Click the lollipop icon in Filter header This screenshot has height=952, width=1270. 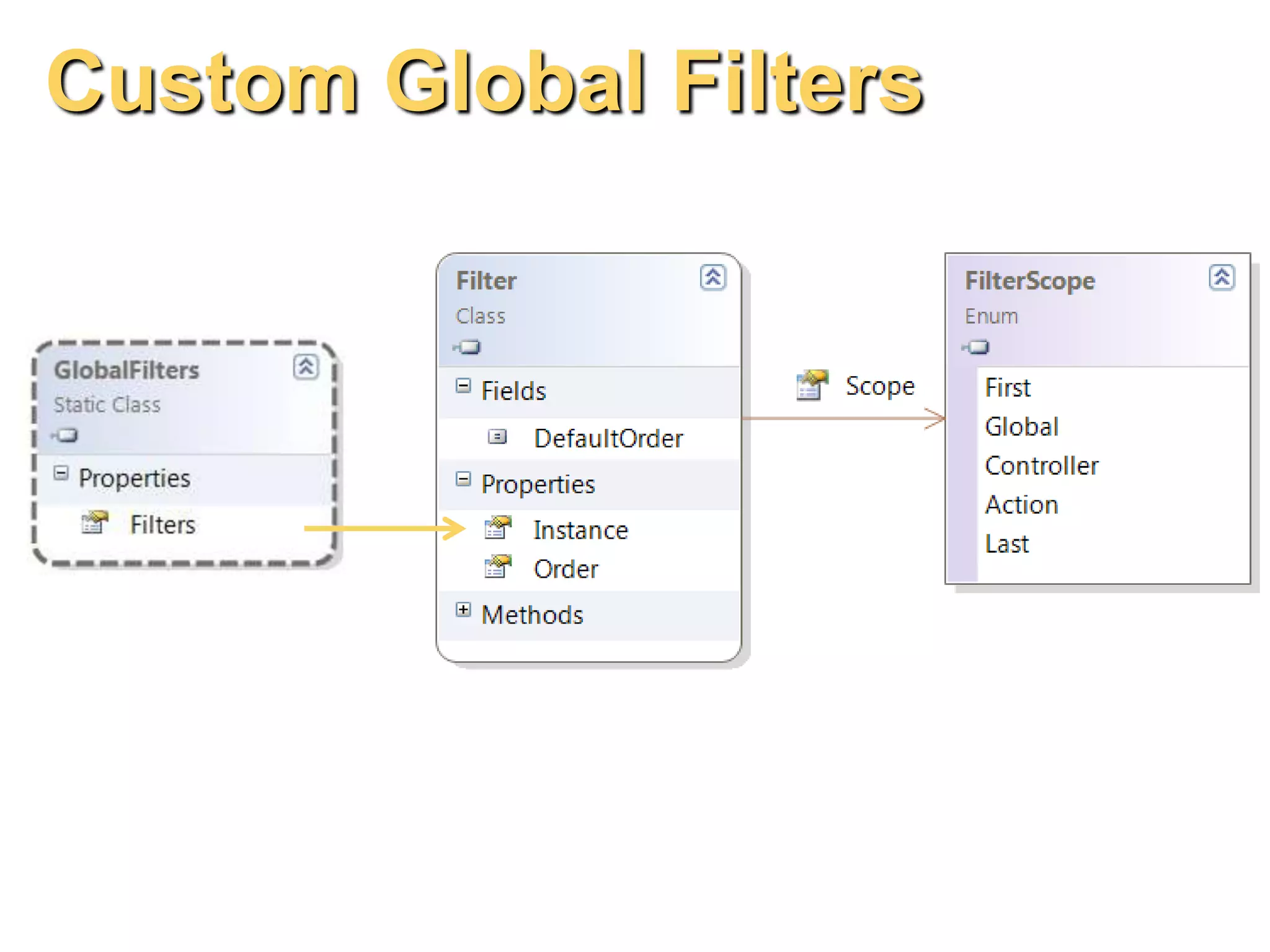(467, 347)
